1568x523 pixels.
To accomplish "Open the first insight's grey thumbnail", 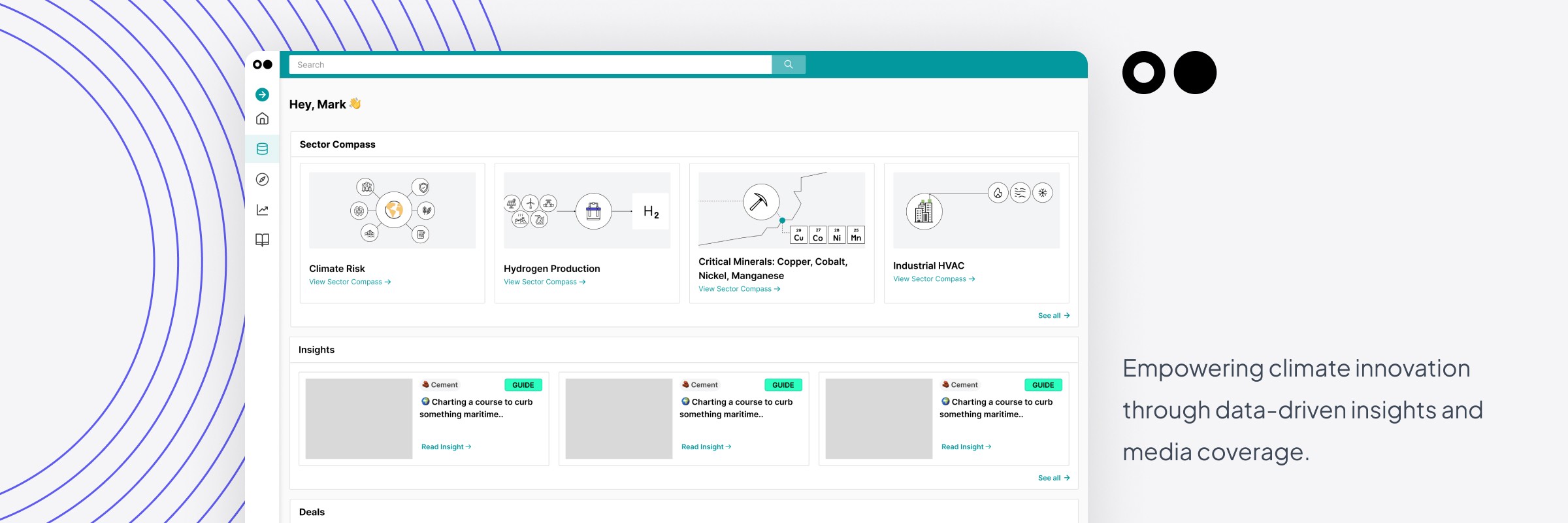I will point(359,419).
